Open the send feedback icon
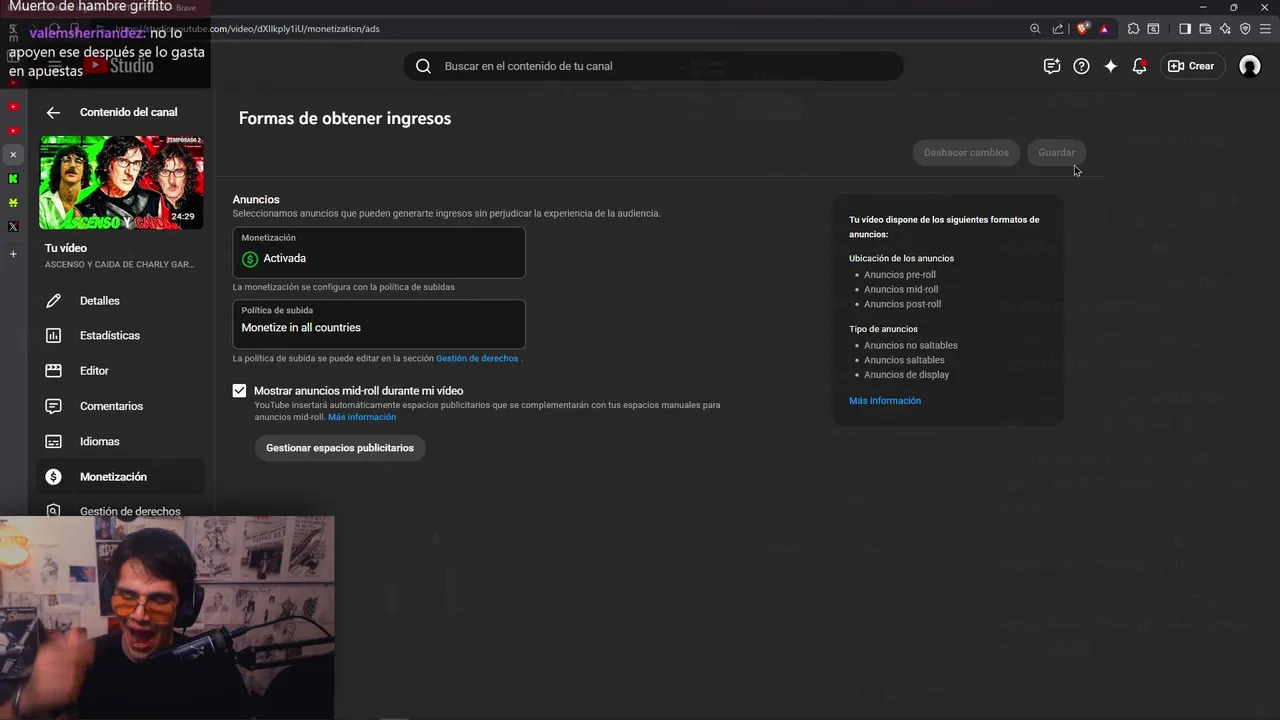 coord(1051,66)
